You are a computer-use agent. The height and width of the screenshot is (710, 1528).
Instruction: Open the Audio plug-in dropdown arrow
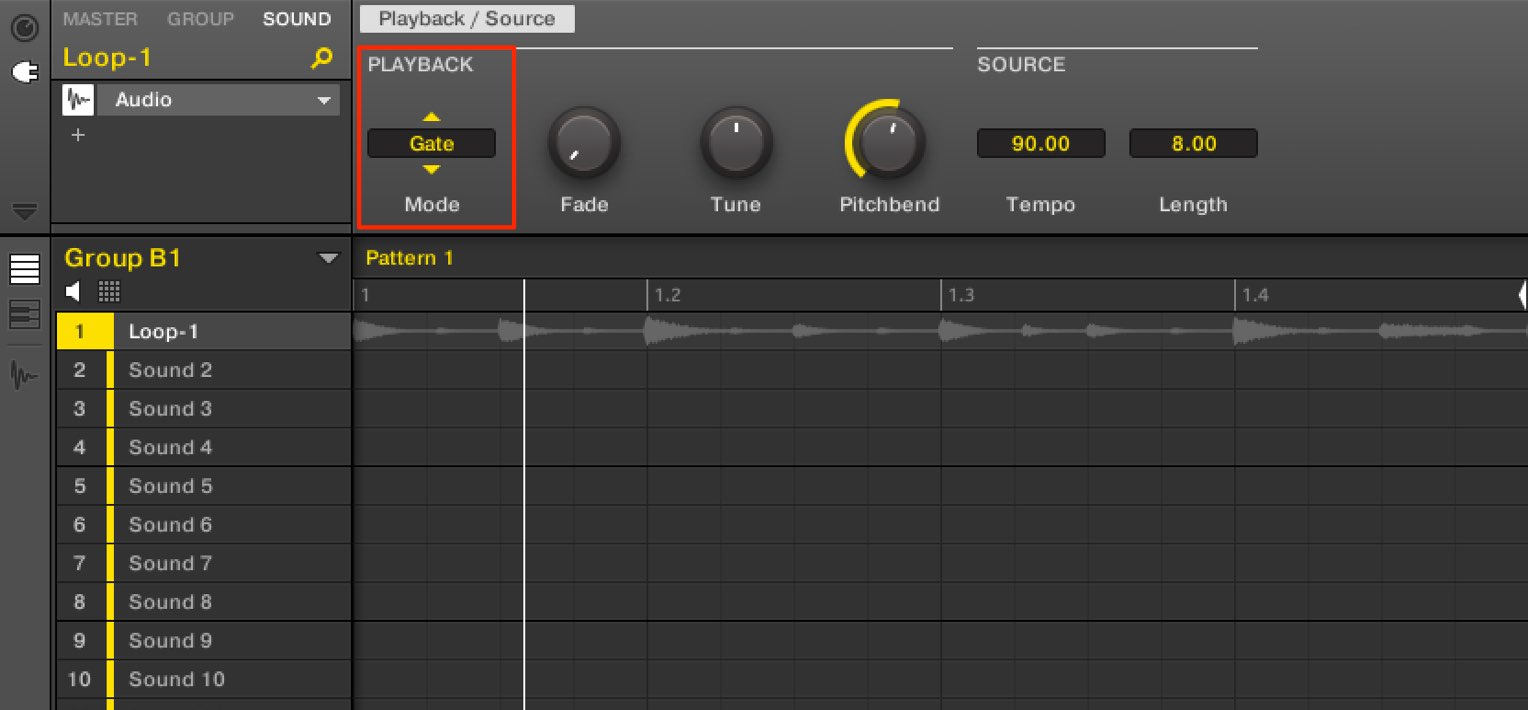pos(323,101)
